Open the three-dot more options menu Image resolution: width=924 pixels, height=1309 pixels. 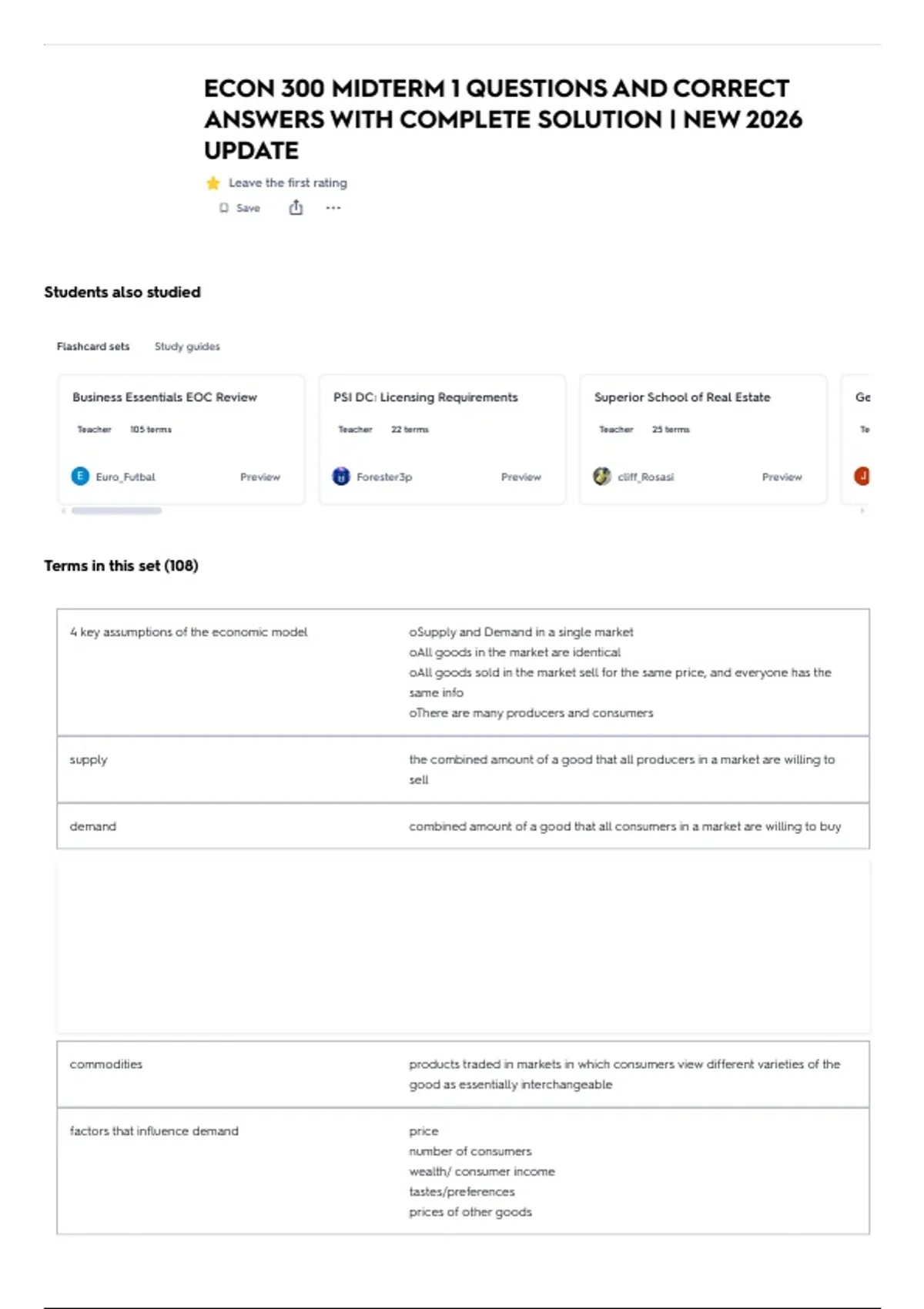pos(333,208)
